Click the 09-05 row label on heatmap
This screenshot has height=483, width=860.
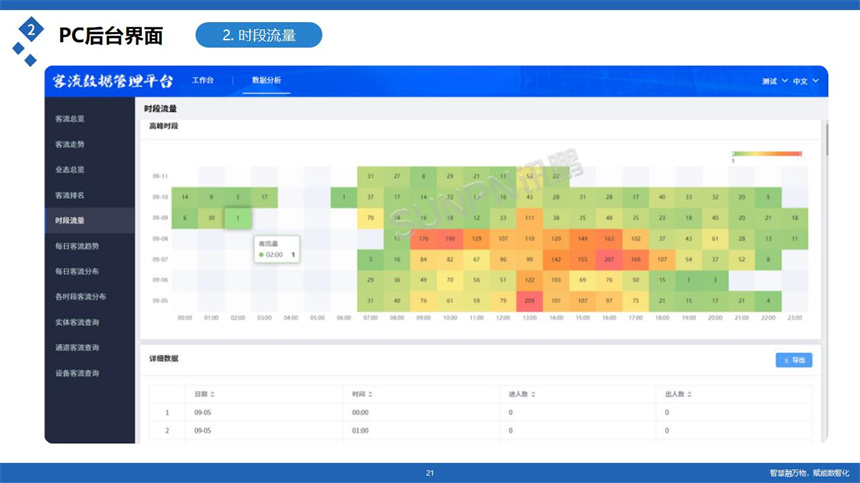pos(160,301)
